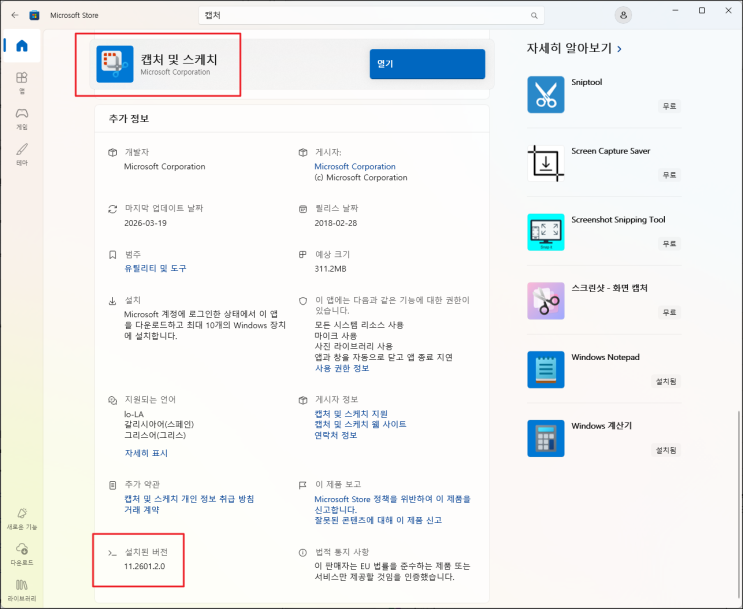Click the 무료 badge for Screen Capture Saver
The height and width of the screenshot is (609, 743).
pos(670,175)
